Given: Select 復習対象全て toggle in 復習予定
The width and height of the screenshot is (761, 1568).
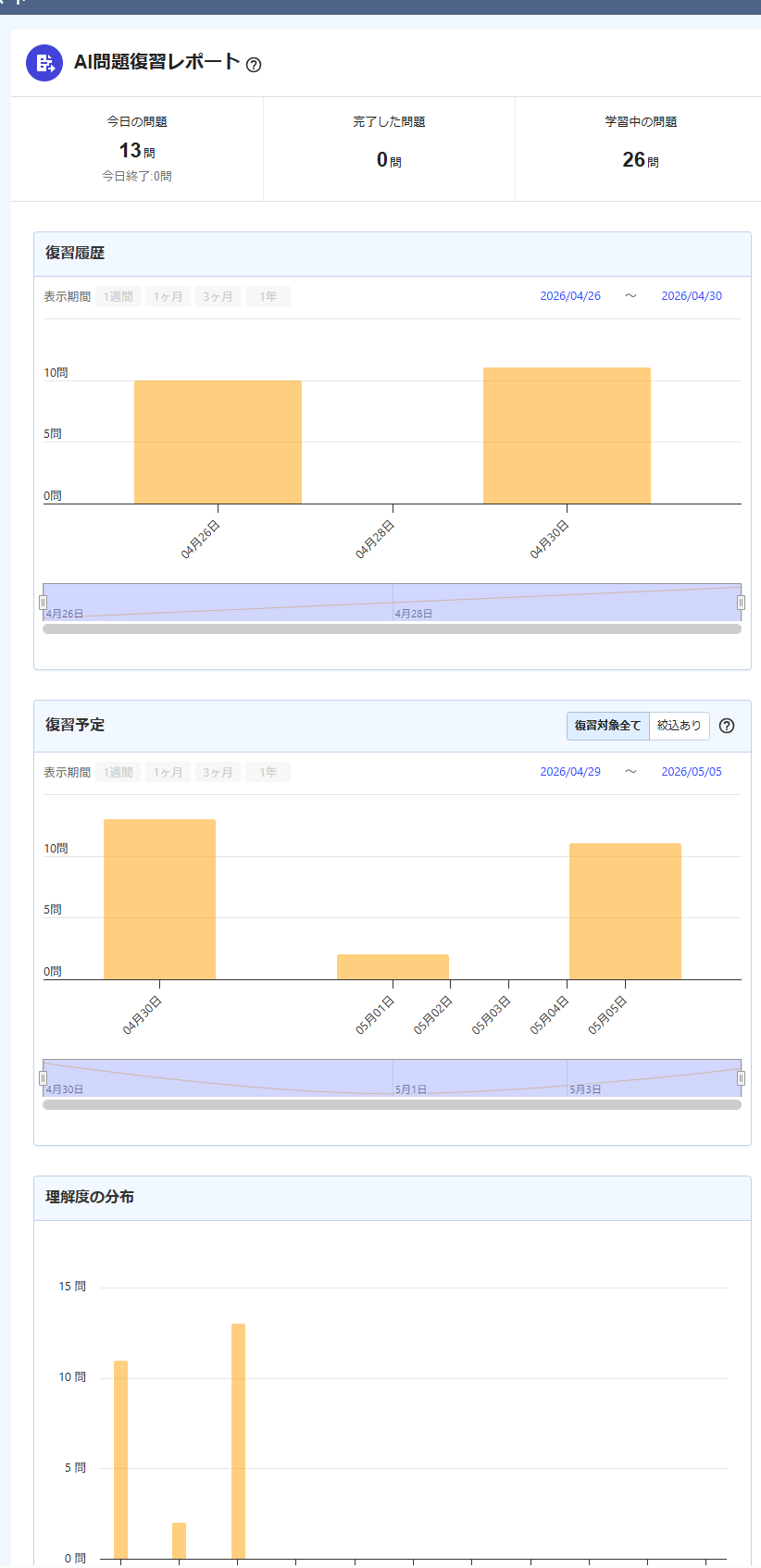Looking at the screenshot, I should pyautogui.click(x=607, y=726).
